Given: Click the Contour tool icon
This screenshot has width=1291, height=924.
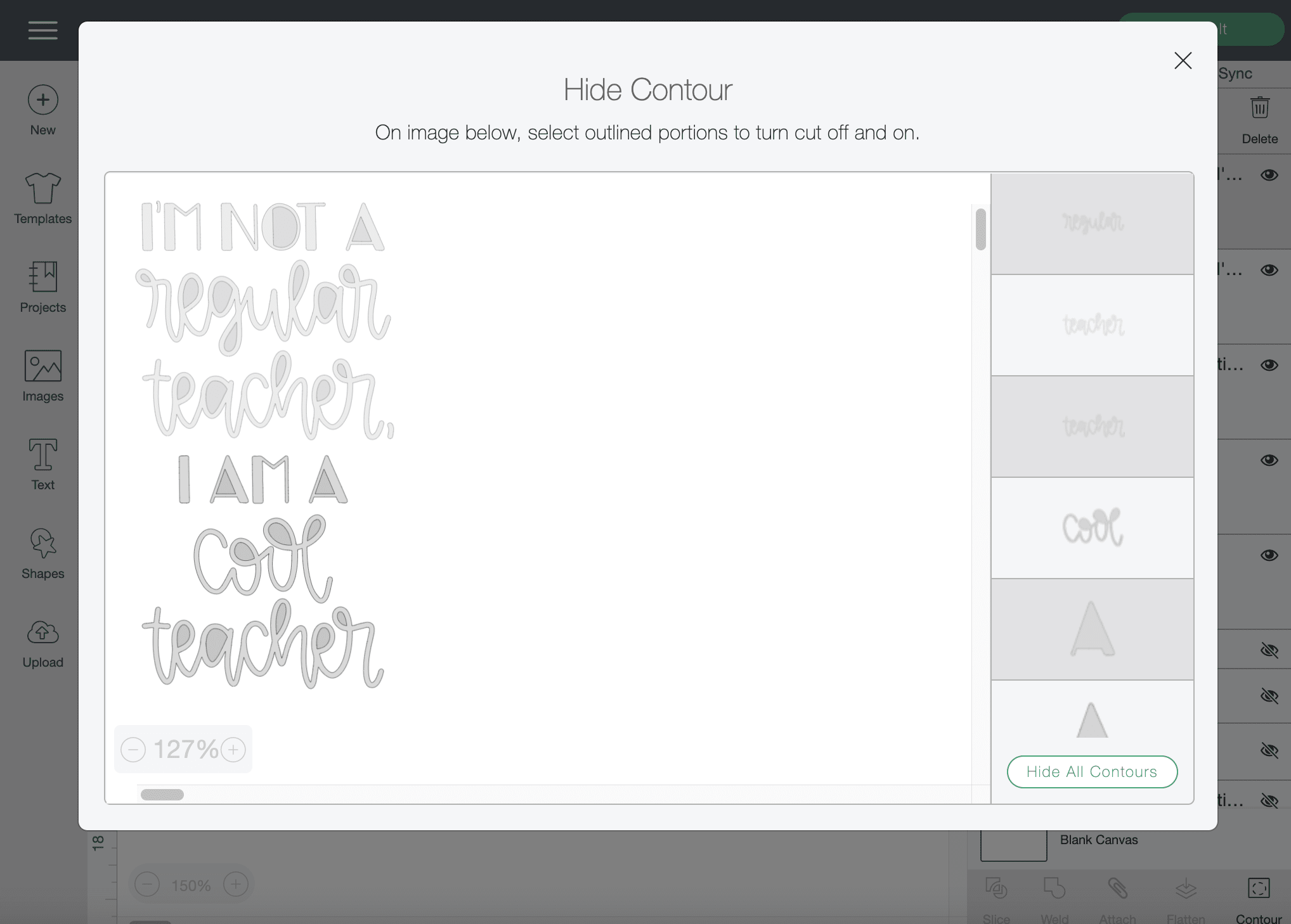Looking at the screenshot, I should pos(1258,888).
